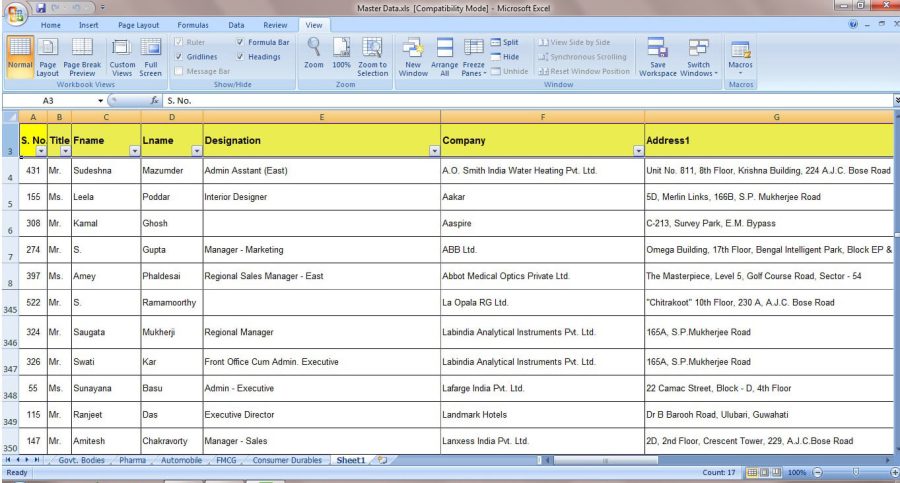900x483 pixels.
Task: Toggle the Headings checkbox
Action: click(x=240, y=57)
